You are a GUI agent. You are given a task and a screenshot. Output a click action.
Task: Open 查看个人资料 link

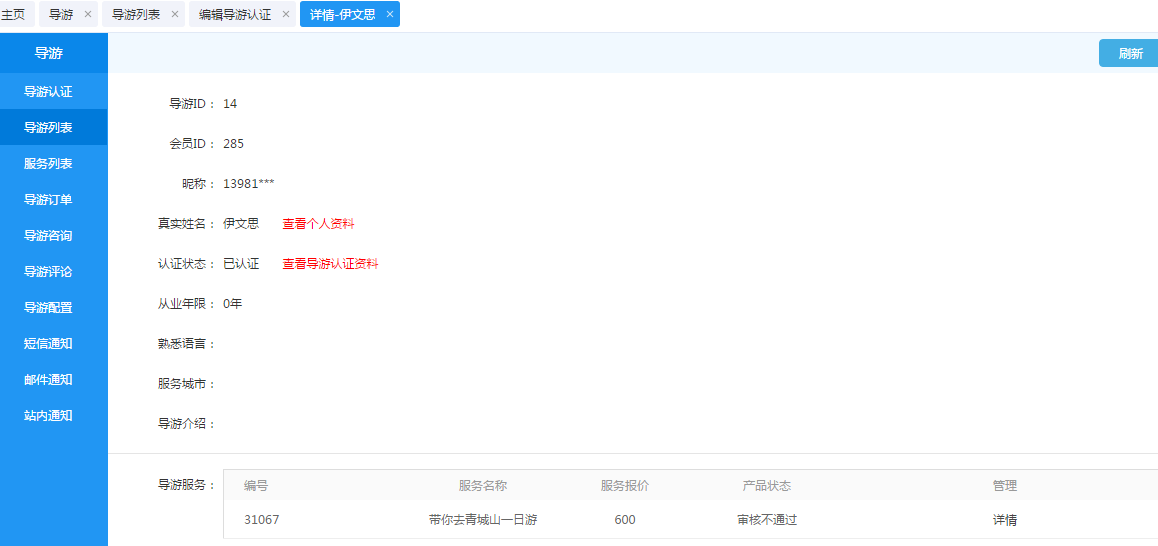(x=318, y=224)
